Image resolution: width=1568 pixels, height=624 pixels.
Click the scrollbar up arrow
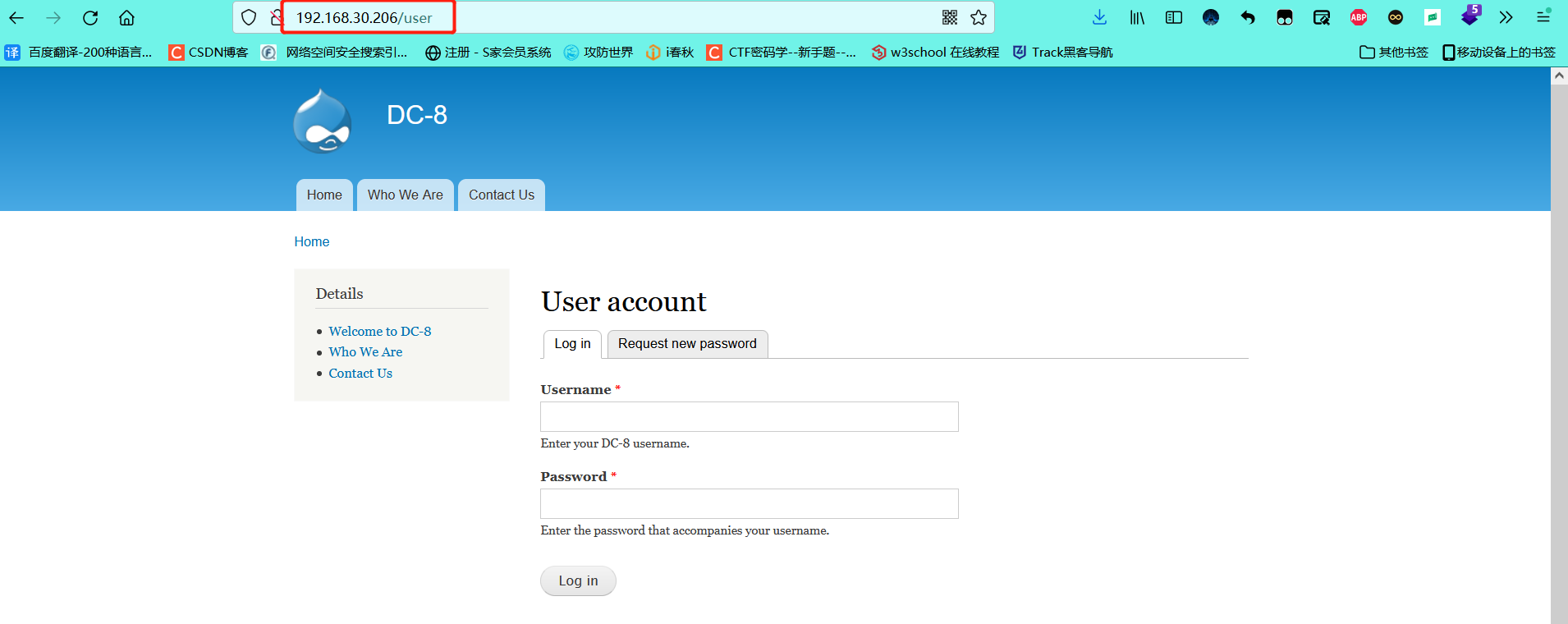(x=1559, y=75)
